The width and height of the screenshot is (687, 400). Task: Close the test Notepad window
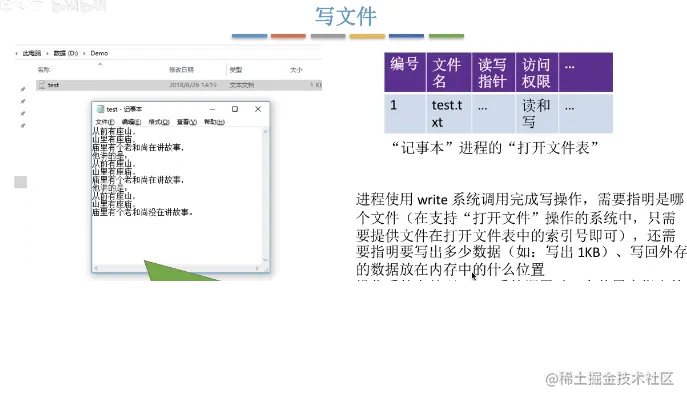point(258,109)
